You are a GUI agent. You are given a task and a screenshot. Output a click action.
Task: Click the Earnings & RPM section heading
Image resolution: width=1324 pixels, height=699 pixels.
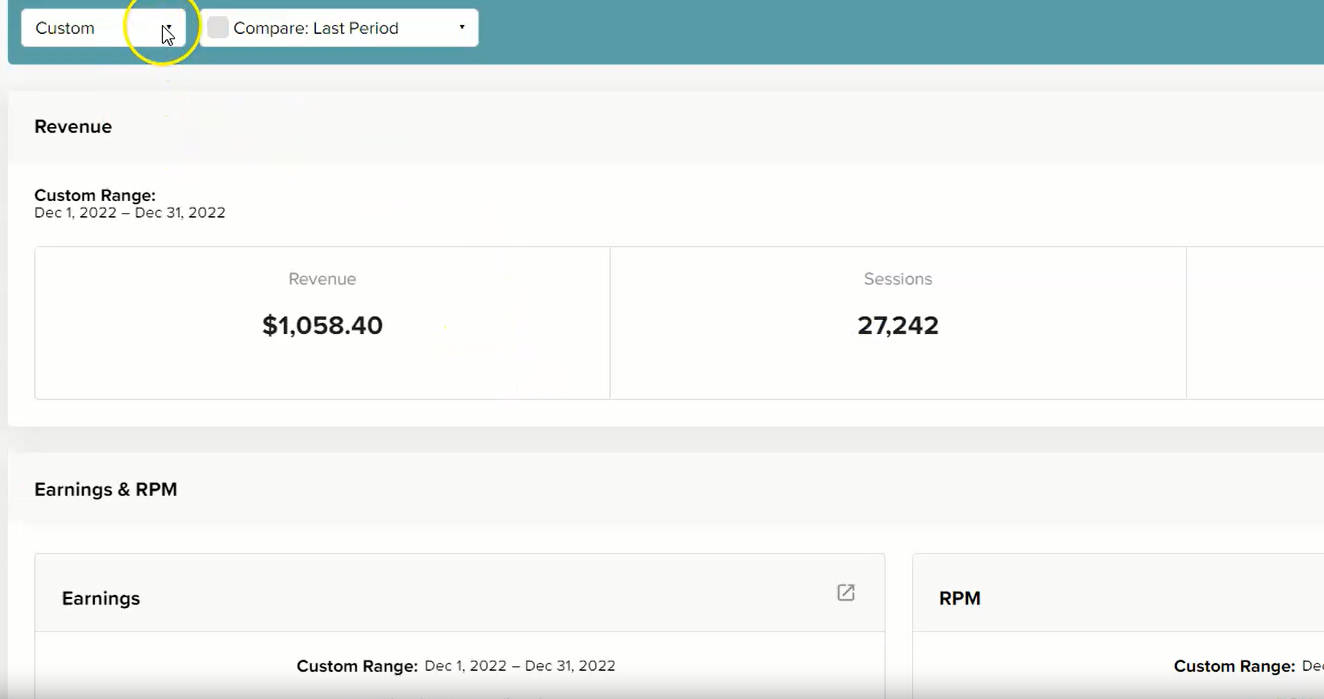(x=106, y=490)
